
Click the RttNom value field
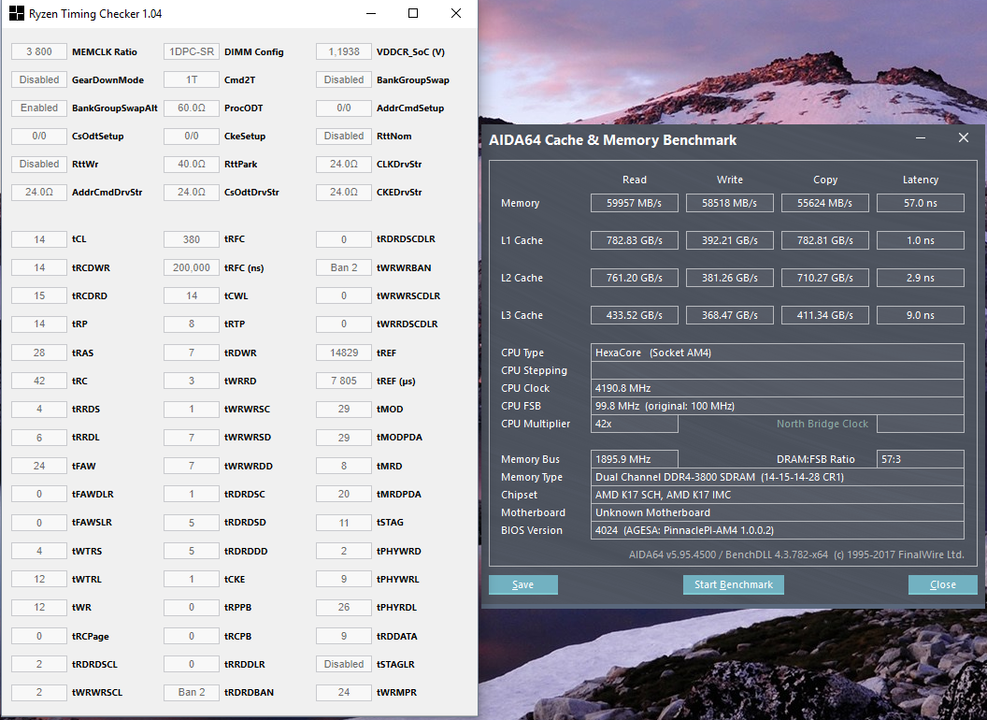point(344,136)
